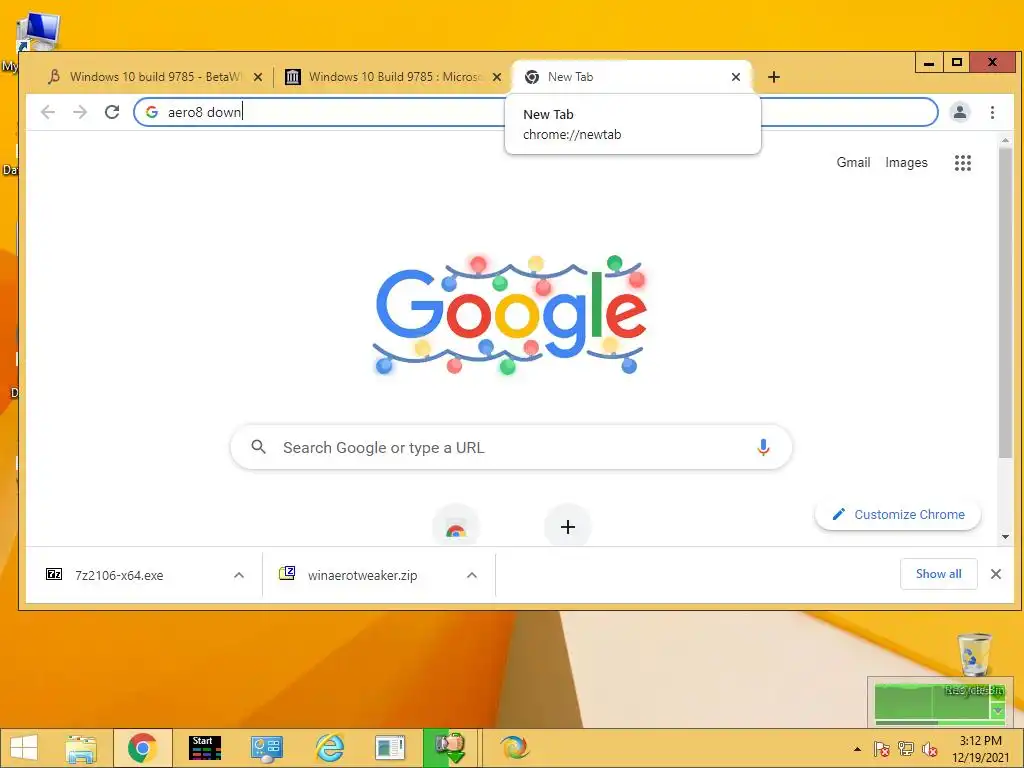Open the clock showing 3:12 PM
Image resolution: width=1024 pixels, height=768 pixels.
[x=980, y=749]
